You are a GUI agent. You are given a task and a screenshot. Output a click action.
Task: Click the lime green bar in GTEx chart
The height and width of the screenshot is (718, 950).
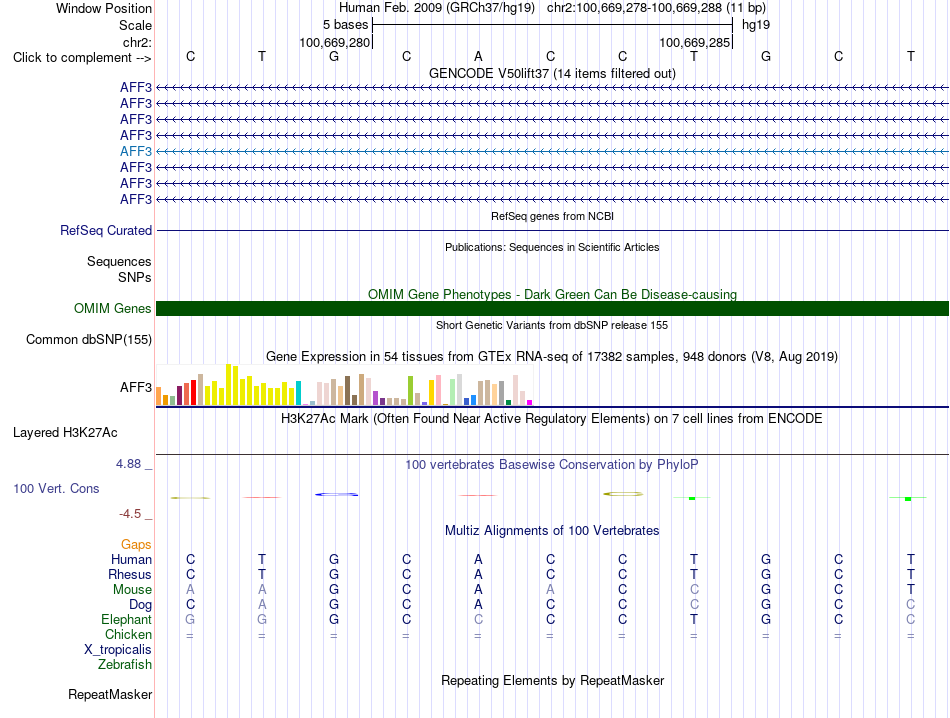pos(410,391)
